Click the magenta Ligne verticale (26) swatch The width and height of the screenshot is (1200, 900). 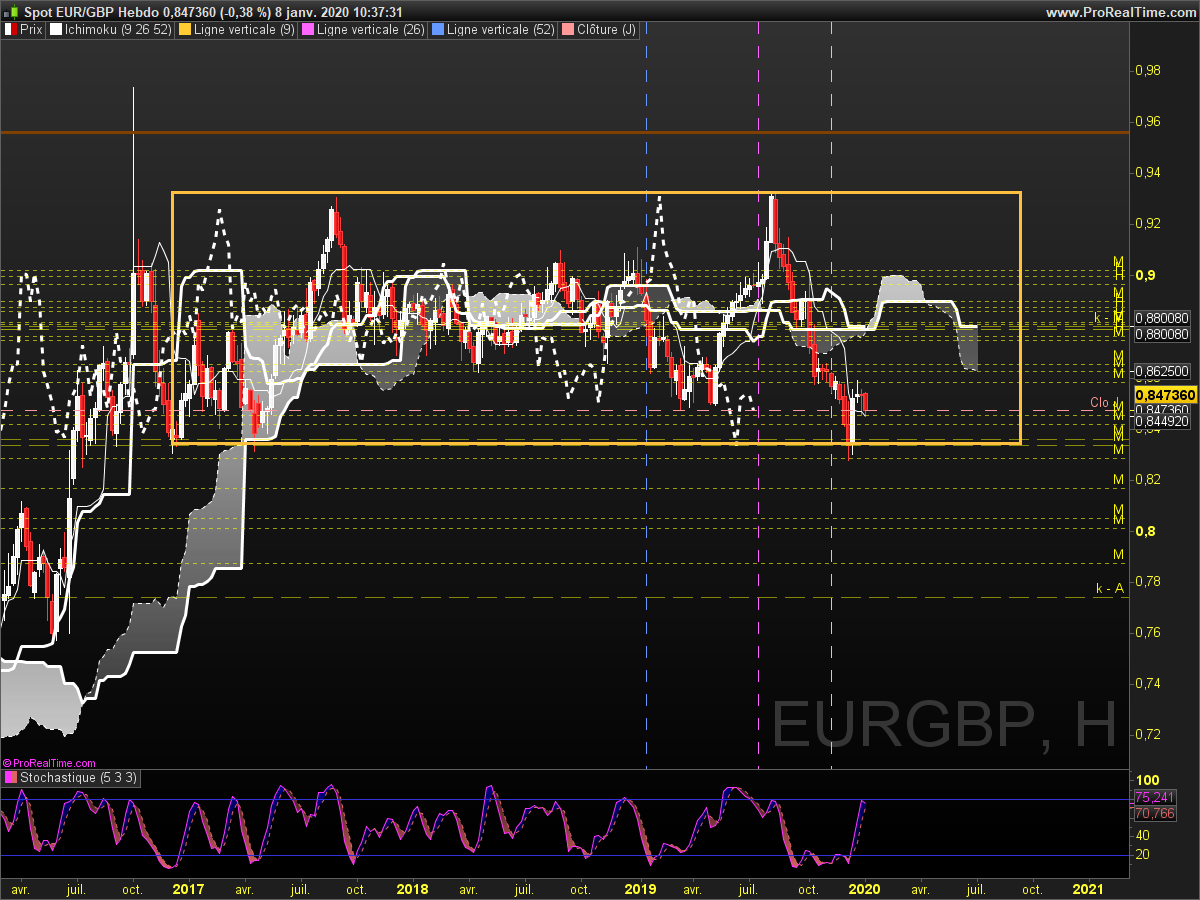pyautogui.click(x=308, y=30)
